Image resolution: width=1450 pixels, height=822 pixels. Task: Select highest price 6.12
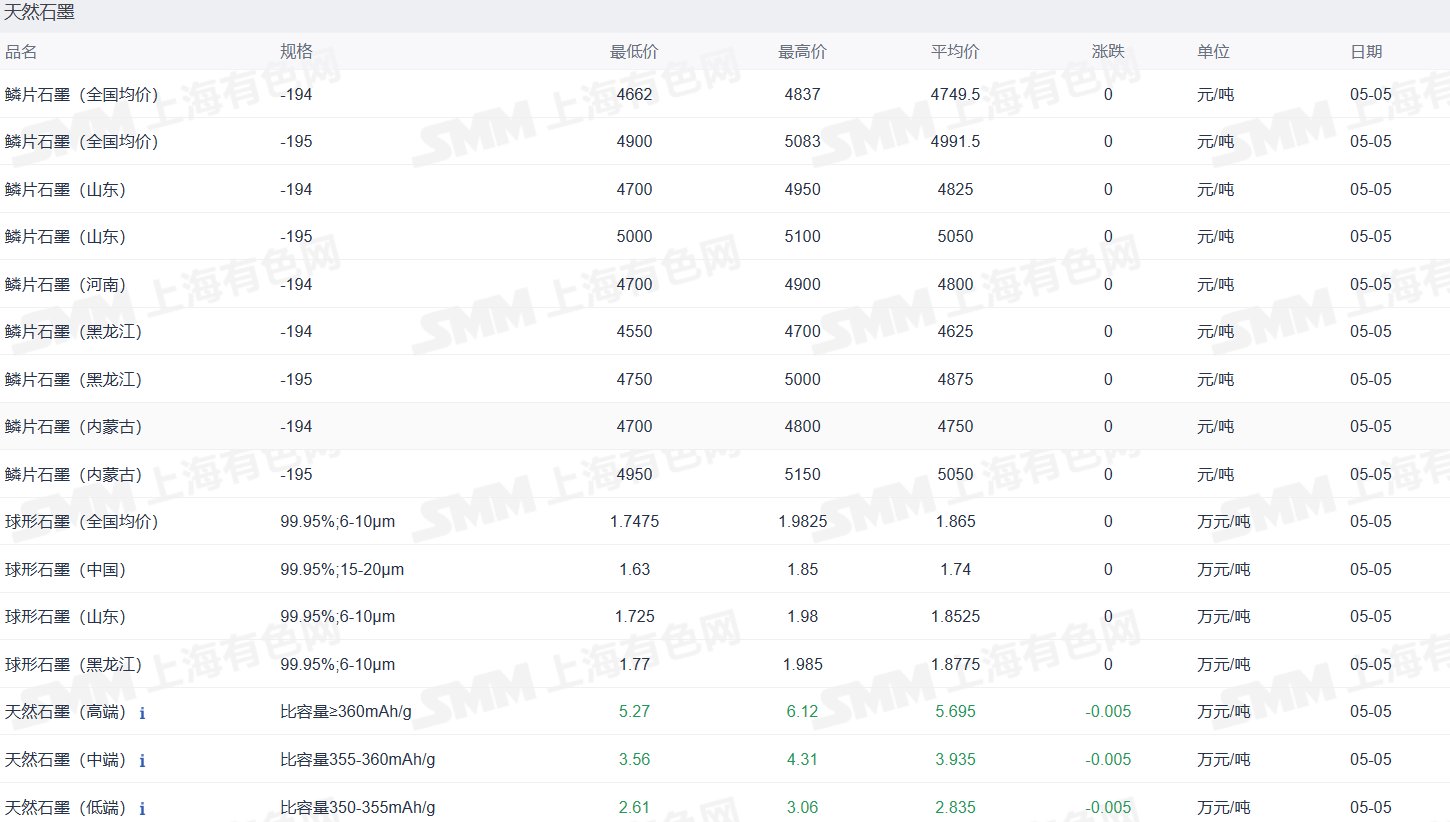point(802,712)
